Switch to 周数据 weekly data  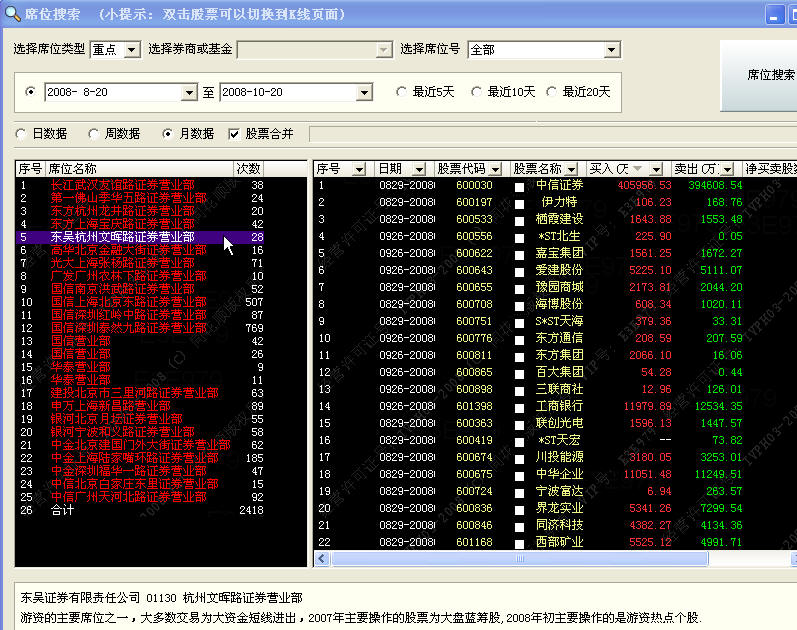click(94, 134)
